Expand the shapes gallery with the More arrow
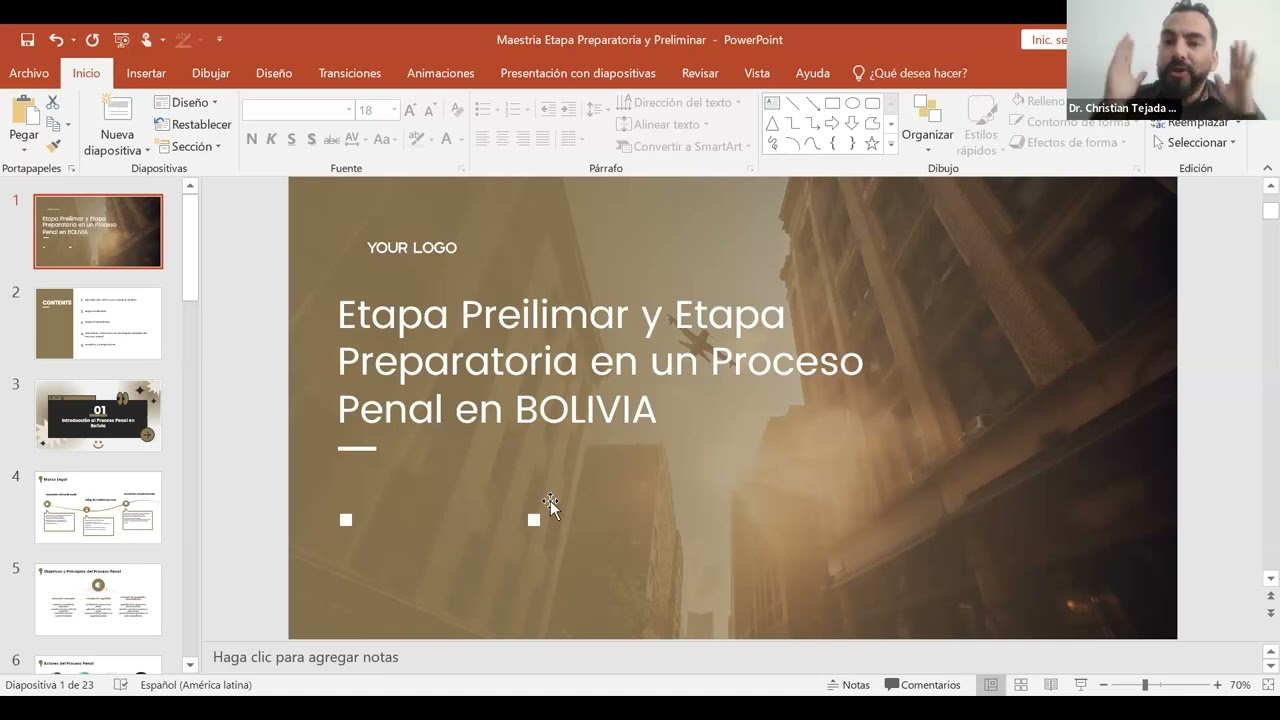This screenshot has height=720, width=1280. point(891,145)
